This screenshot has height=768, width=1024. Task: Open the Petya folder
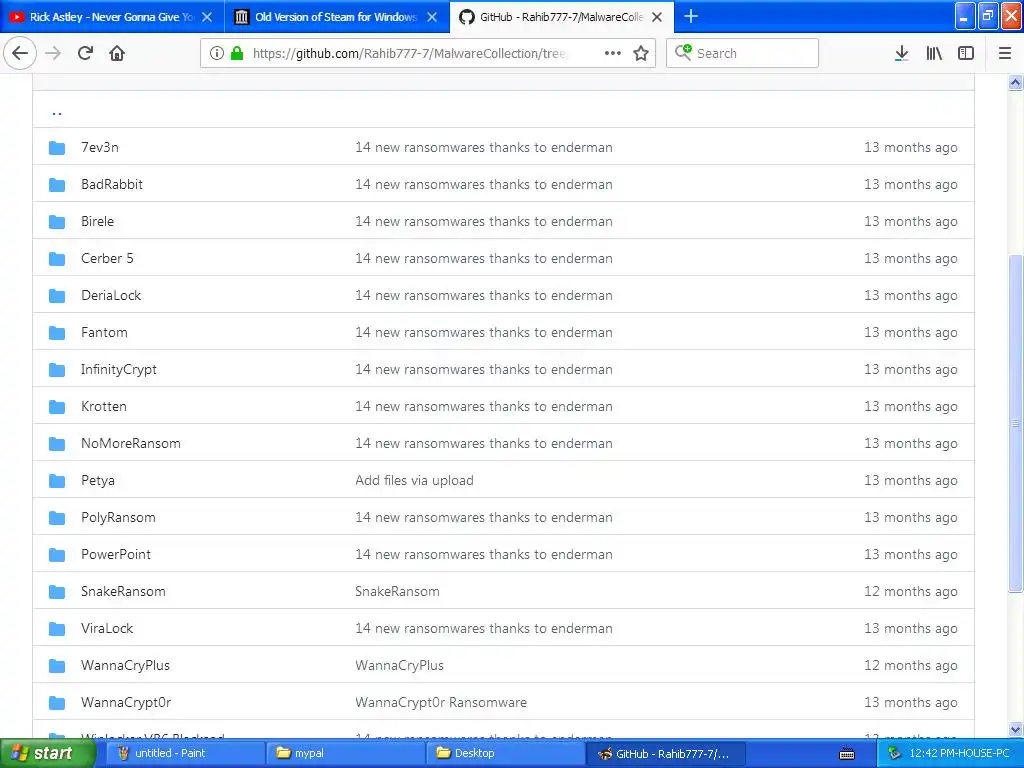point(98,481)
